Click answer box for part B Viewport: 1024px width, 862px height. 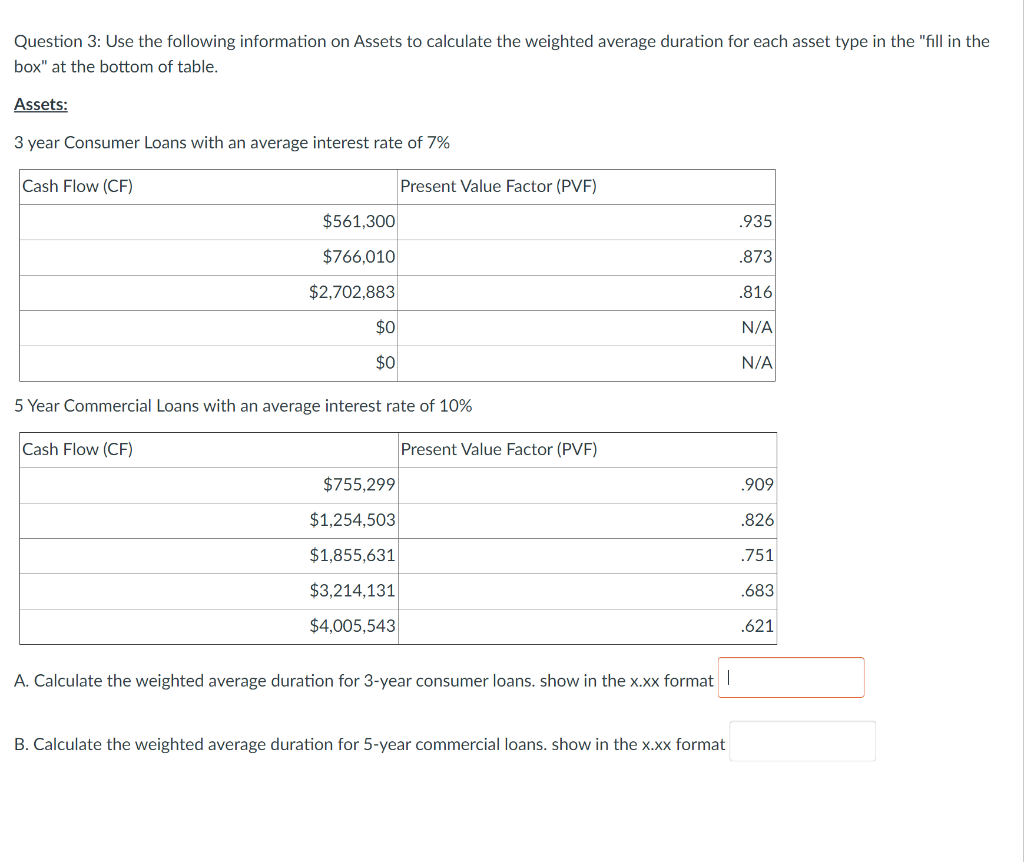pos(801,740)
